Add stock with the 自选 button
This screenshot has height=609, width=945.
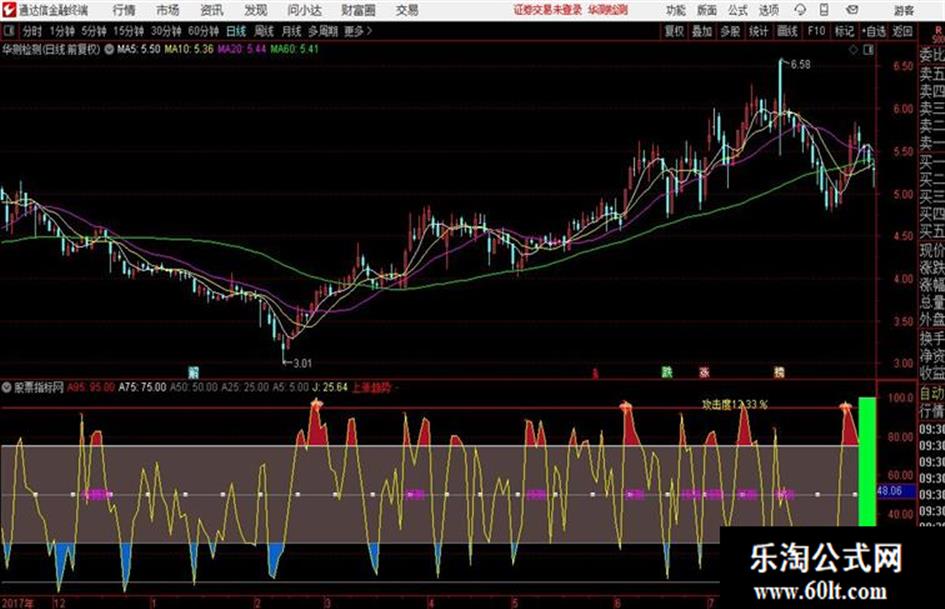[x=874, y=31]
